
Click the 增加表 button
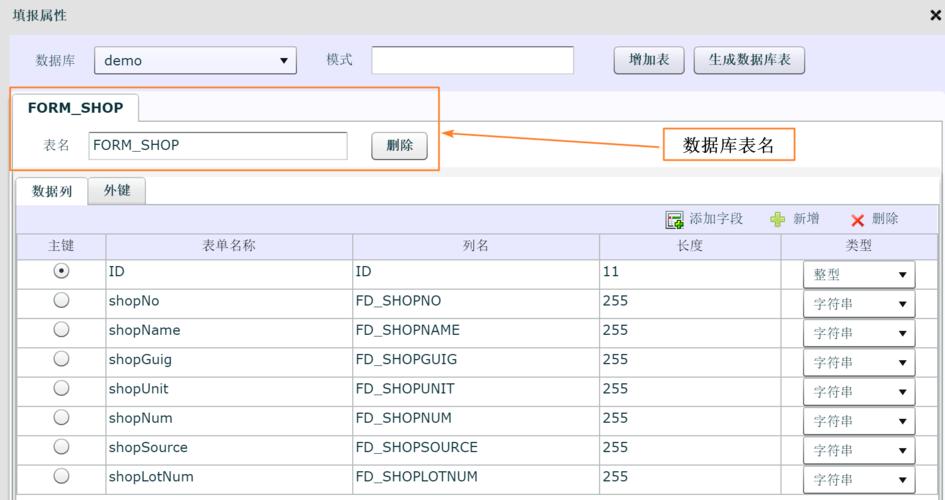[648, 60]
